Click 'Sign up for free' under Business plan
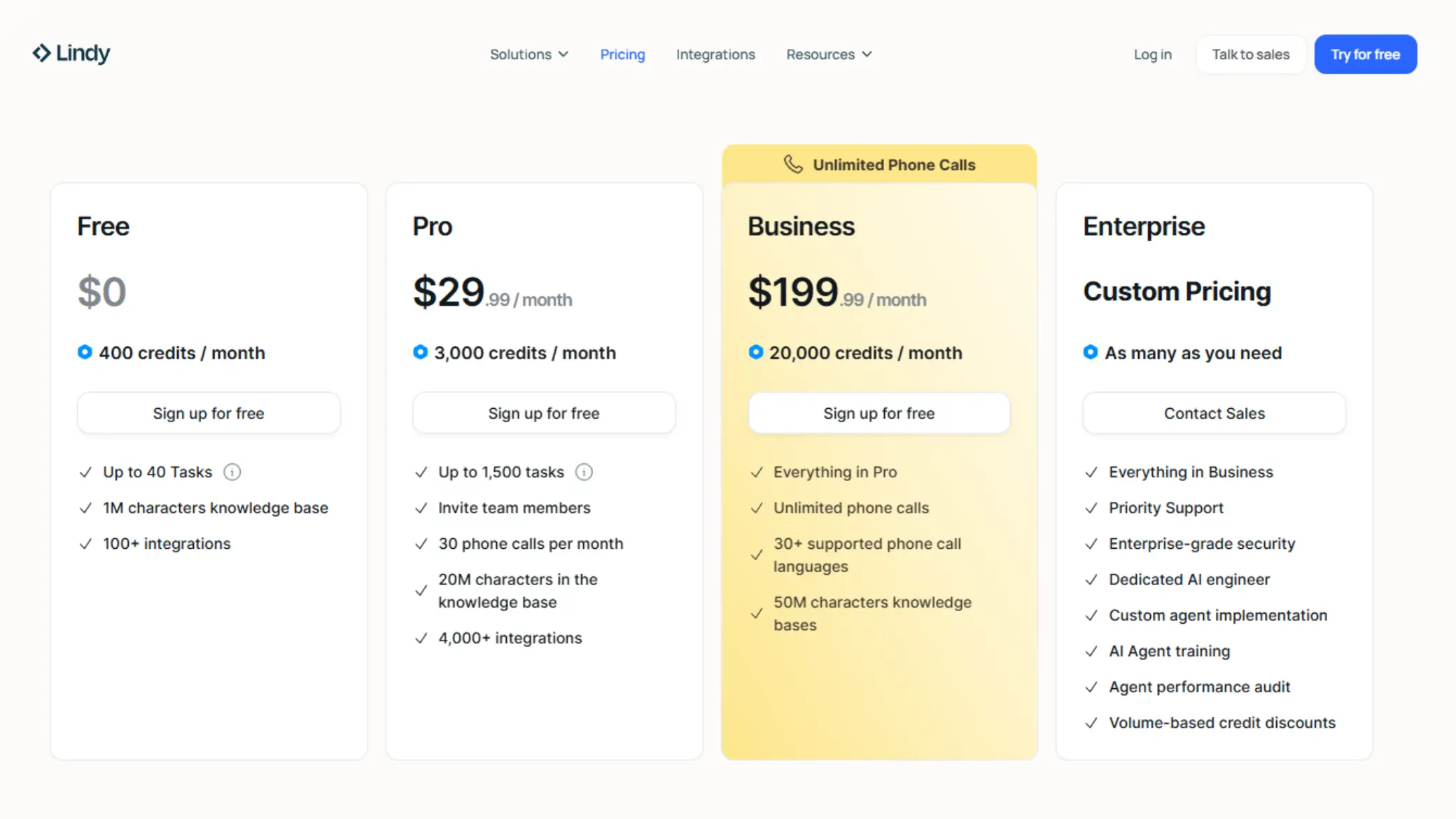1456x819 pixels. click(x=878, y=413)
